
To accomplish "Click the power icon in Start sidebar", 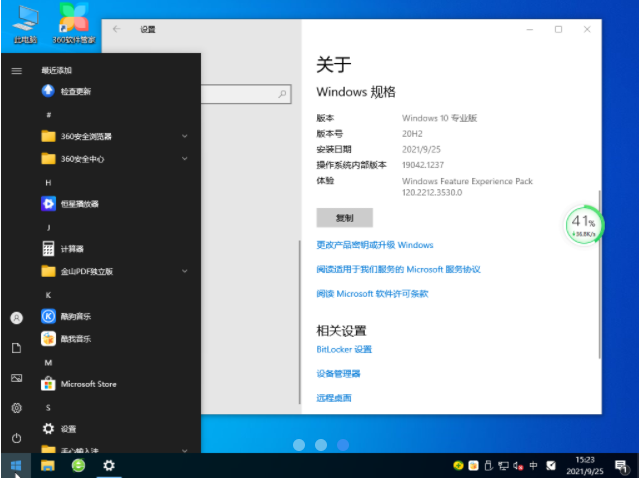I will 16,438.
